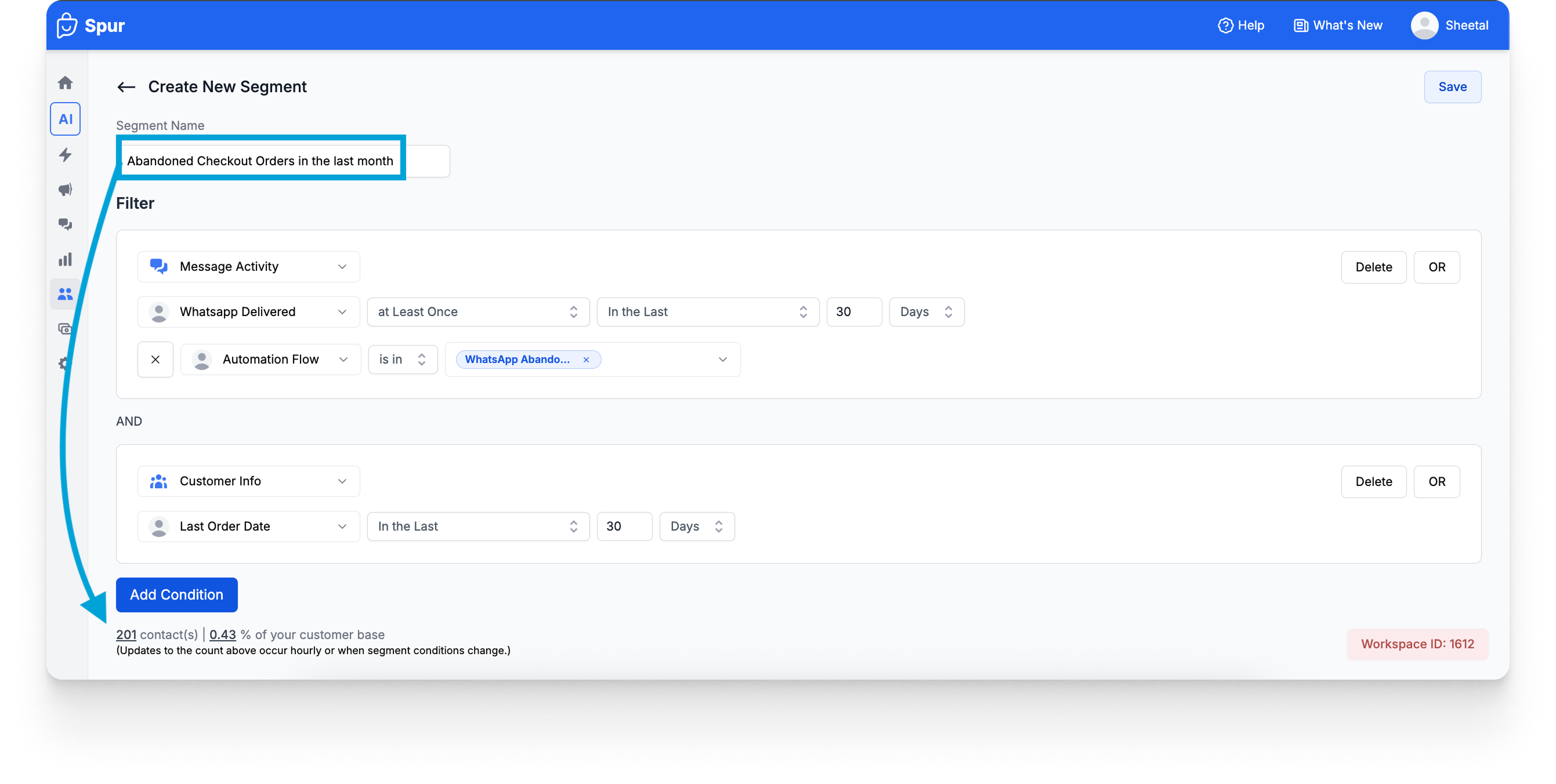Click Sheetal's profile avatar
Viewport: 1556px width, 784px height.
(x=1424, y=26)
